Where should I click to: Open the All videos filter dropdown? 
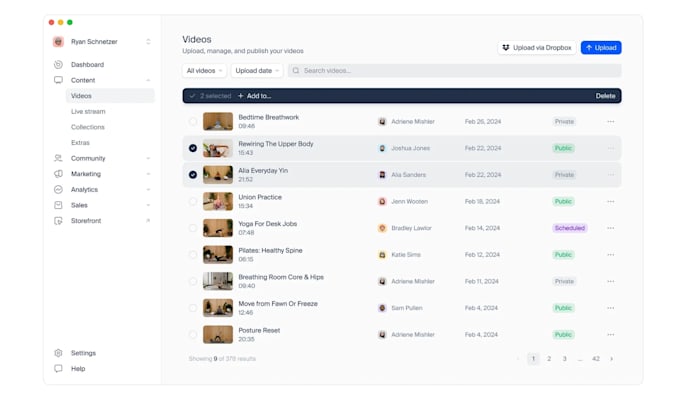[204, 71]
